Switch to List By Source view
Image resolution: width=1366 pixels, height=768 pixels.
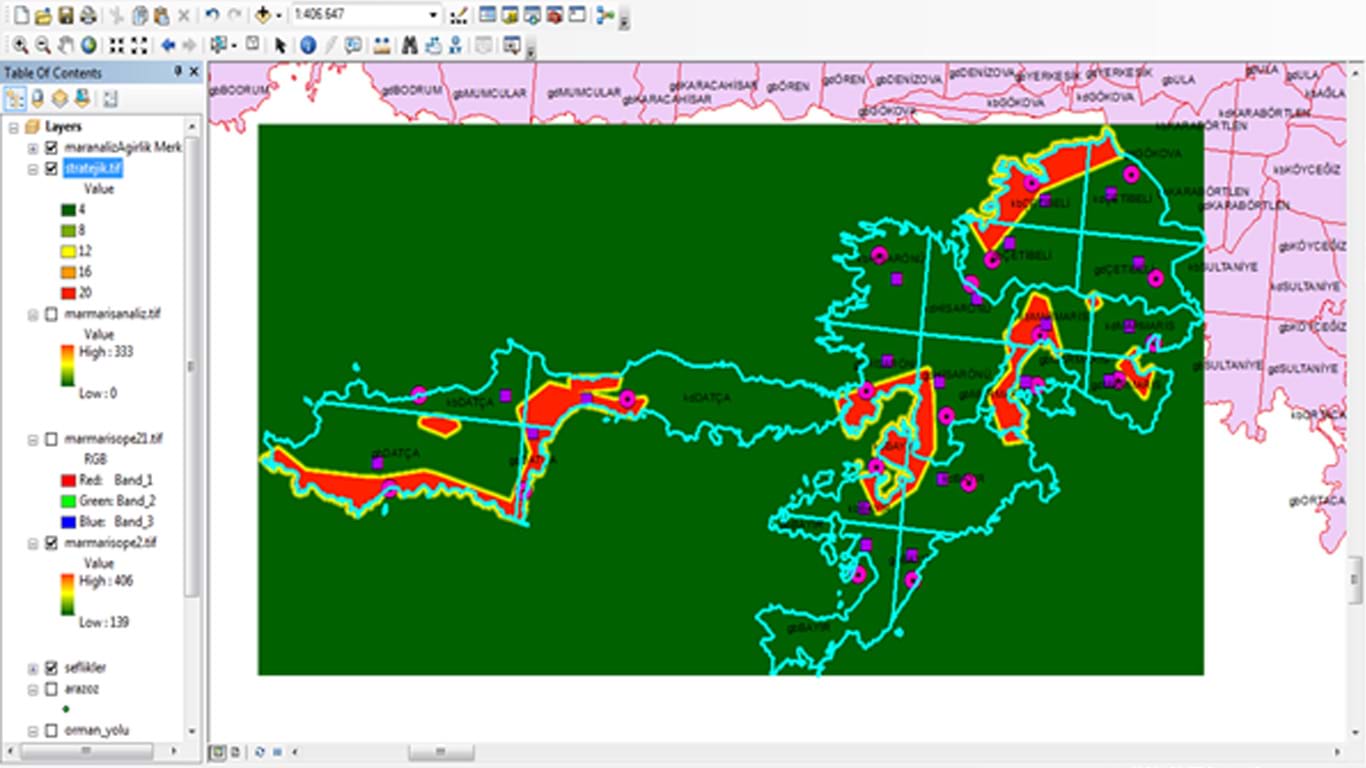(38, 98)
